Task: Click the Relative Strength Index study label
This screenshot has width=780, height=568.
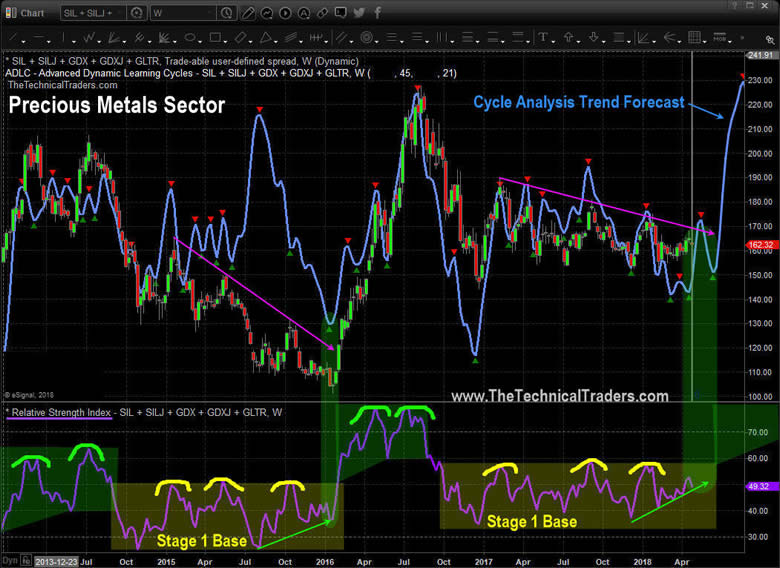Action: [59, 412]
